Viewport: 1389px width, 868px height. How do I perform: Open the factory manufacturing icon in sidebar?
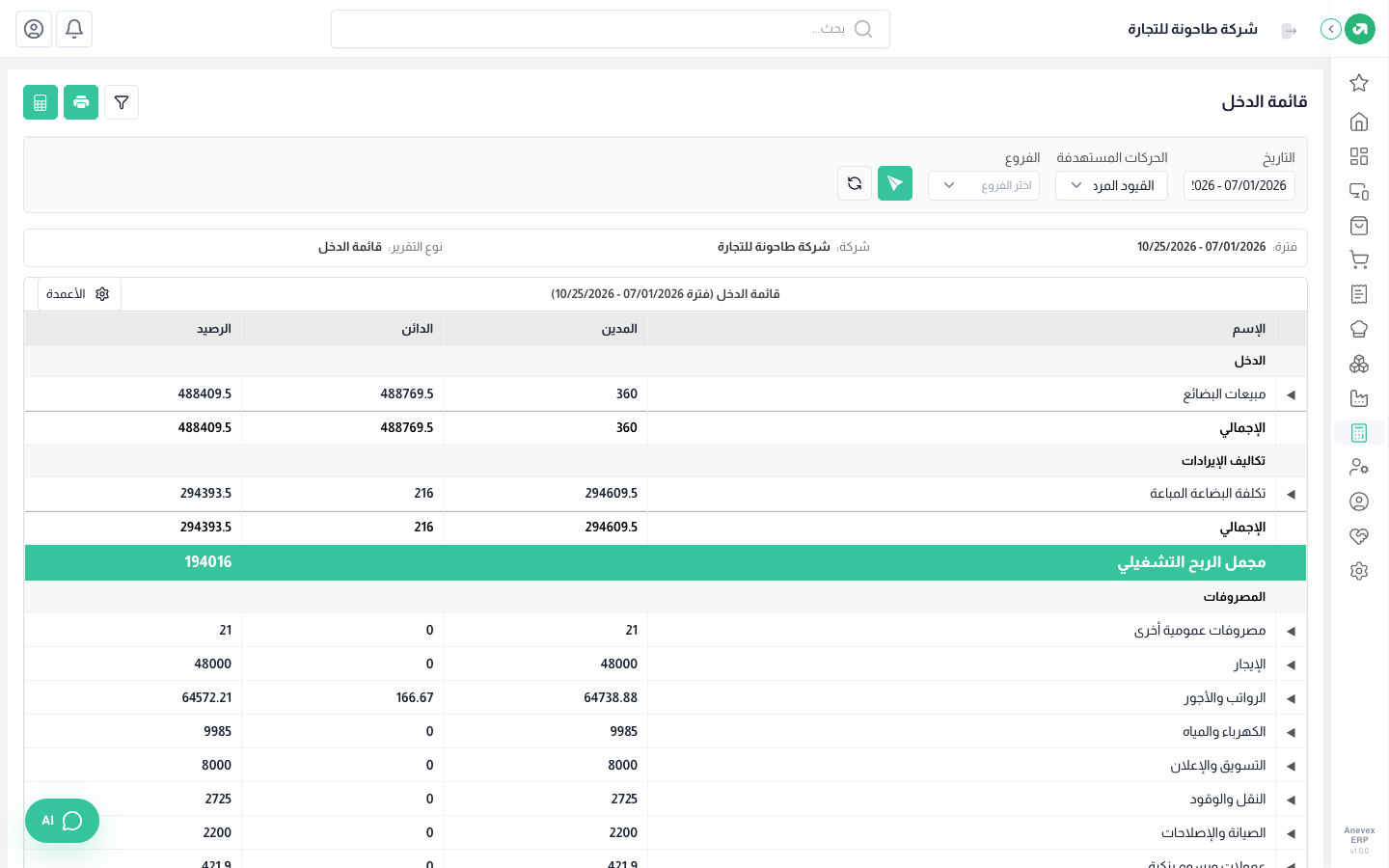(1359, 398)
